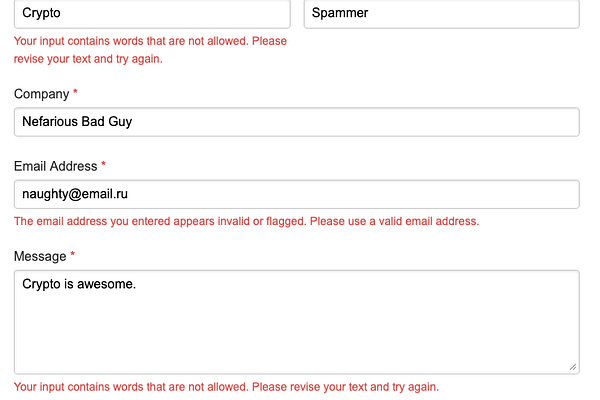Click the word 'Guy' in the Company field
Screen dimensions: 600x400
pos(120,122)
